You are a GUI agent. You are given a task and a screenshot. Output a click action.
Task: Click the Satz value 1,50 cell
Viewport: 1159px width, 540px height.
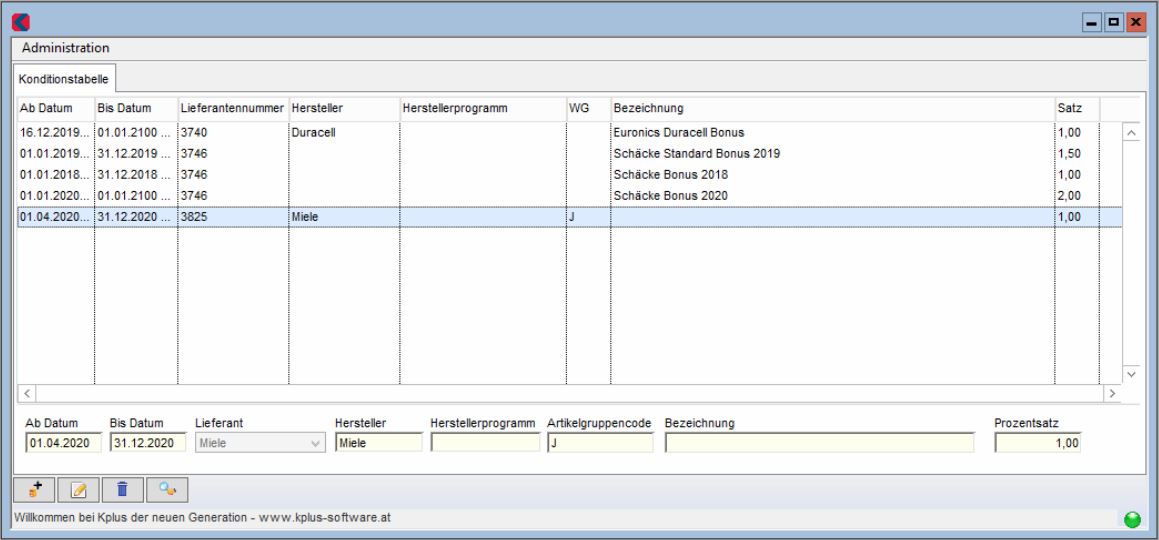coord(1077,154)
